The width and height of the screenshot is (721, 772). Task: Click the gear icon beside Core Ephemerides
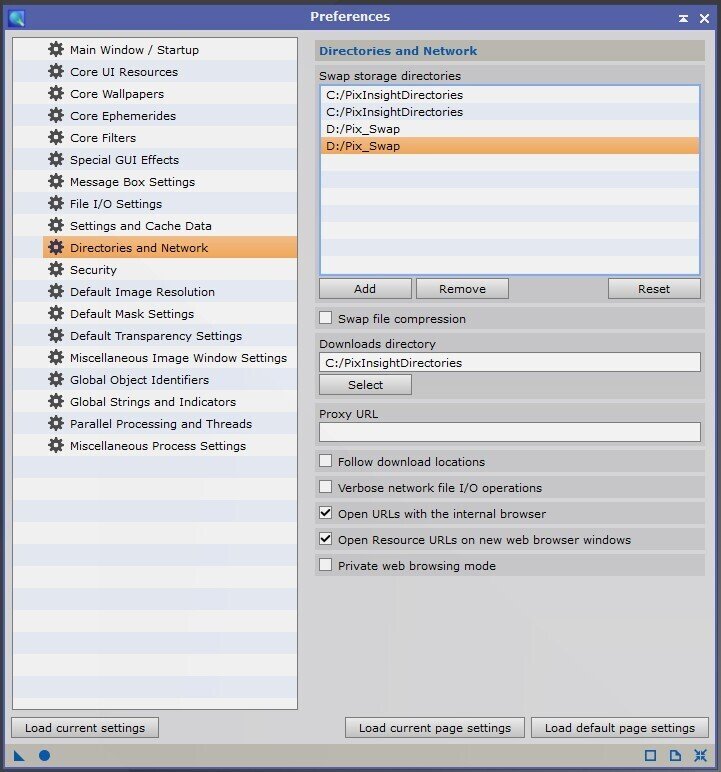pos(56,115)
